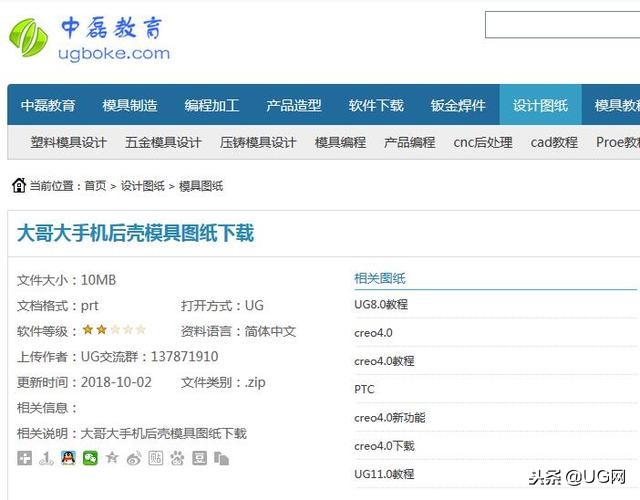Click the home icon in breadcrumb

point(19,185)
